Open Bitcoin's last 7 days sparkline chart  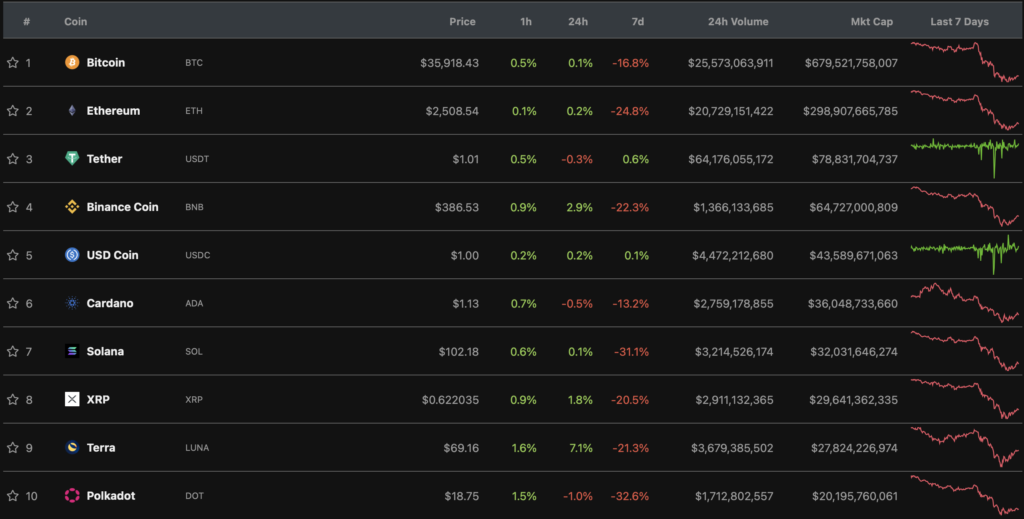[x=964, y=62]
